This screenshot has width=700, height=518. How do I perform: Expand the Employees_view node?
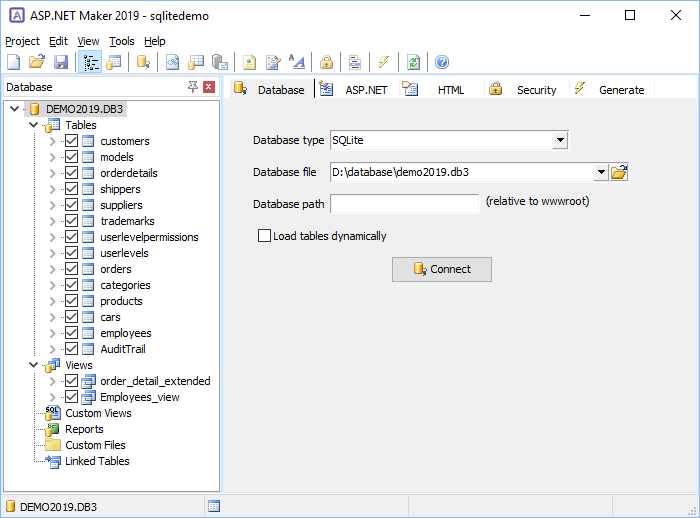(x=52, y=397)
